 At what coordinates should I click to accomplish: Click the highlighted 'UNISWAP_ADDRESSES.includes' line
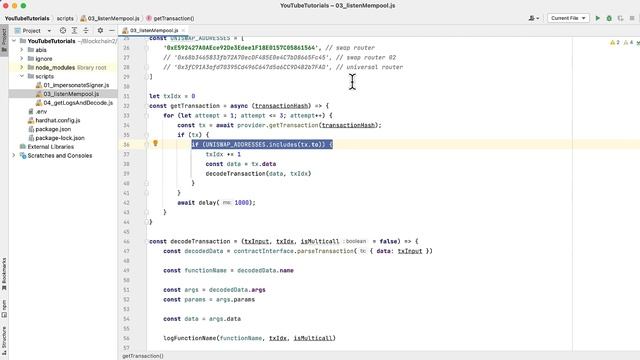[262, 144]
